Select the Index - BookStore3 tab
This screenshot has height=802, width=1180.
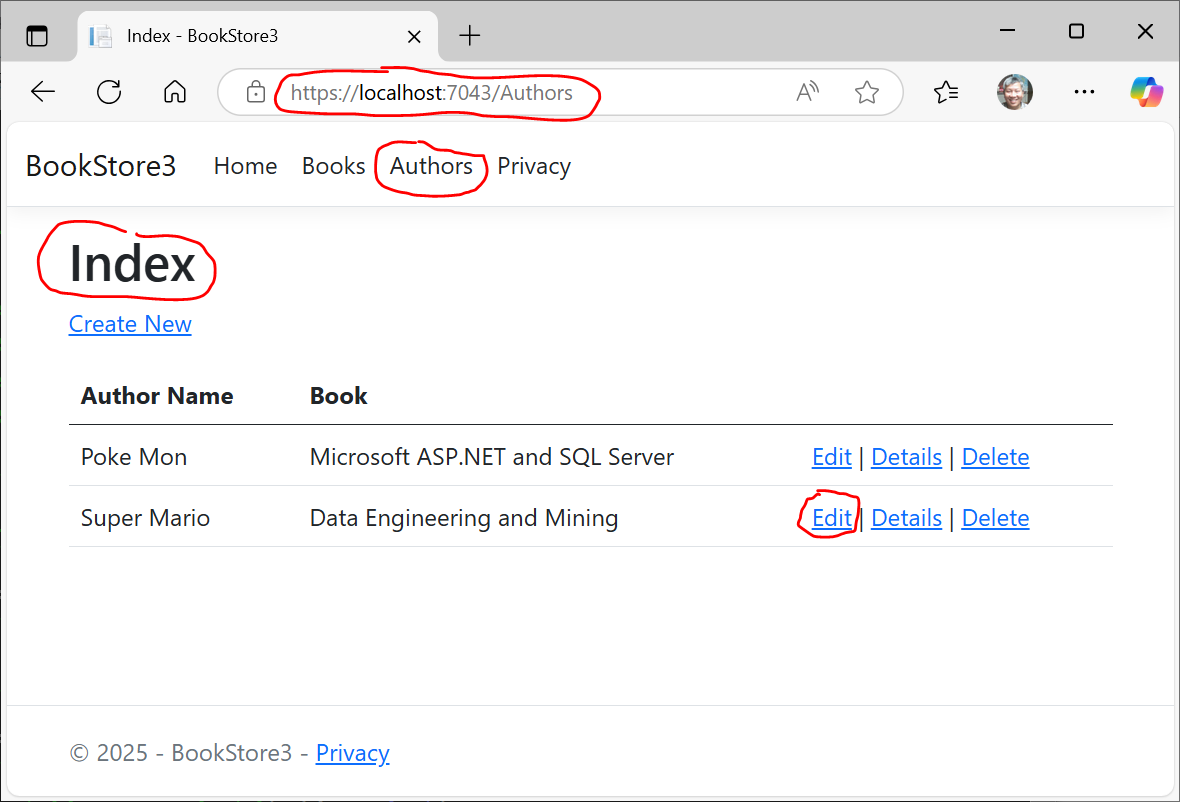pyautogui.click(x=257, y=36)
